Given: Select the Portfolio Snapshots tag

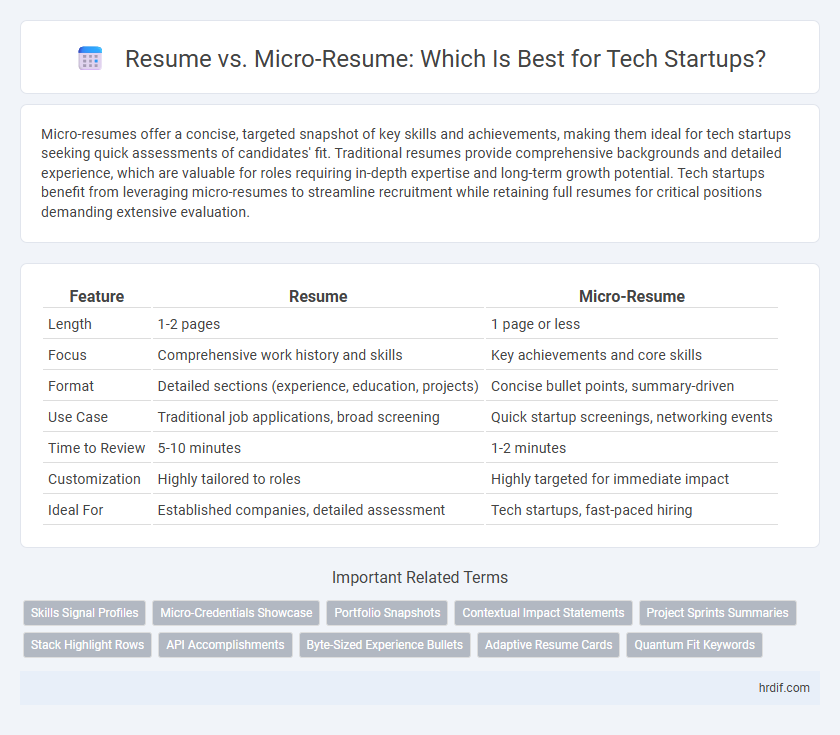Looking at the screenshot, I should [x=387, y=613].
